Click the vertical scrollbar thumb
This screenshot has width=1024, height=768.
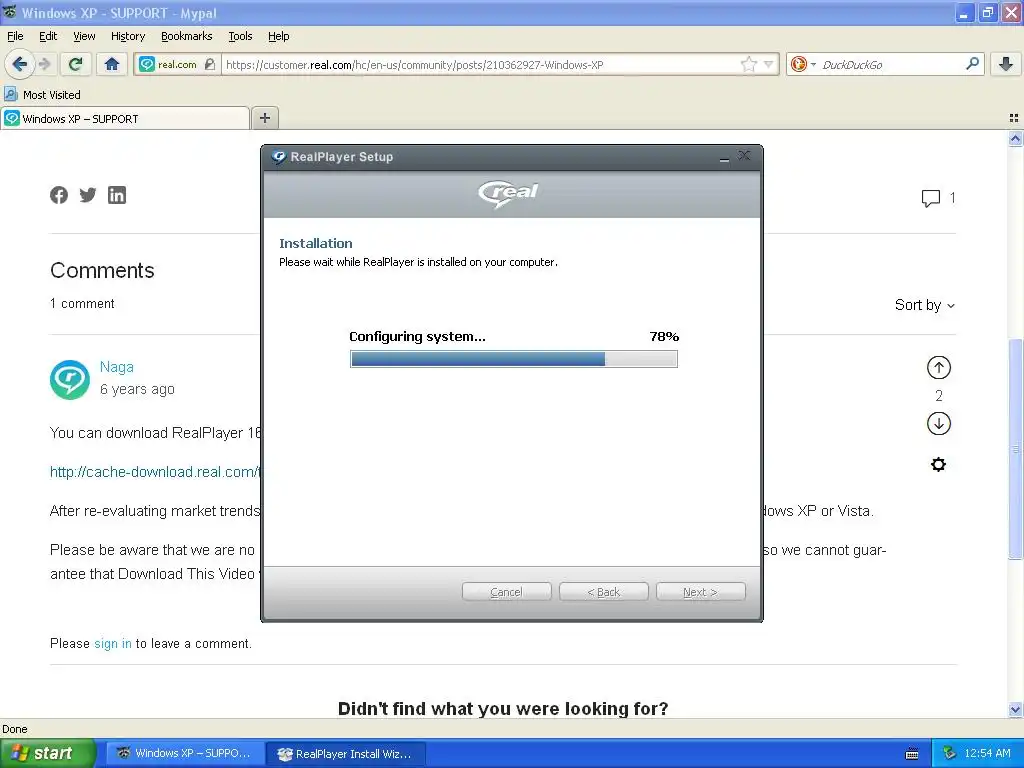(1015, 448)
